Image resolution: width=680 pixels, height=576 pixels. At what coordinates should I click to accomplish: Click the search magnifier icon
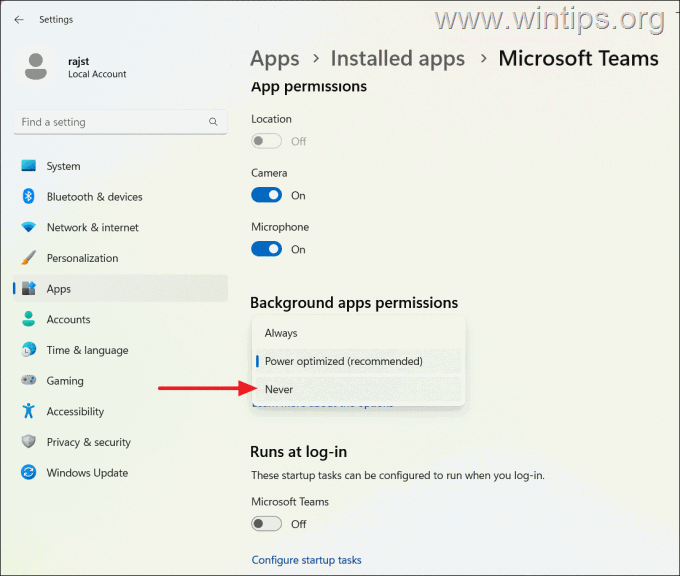(x=213, y=122)
